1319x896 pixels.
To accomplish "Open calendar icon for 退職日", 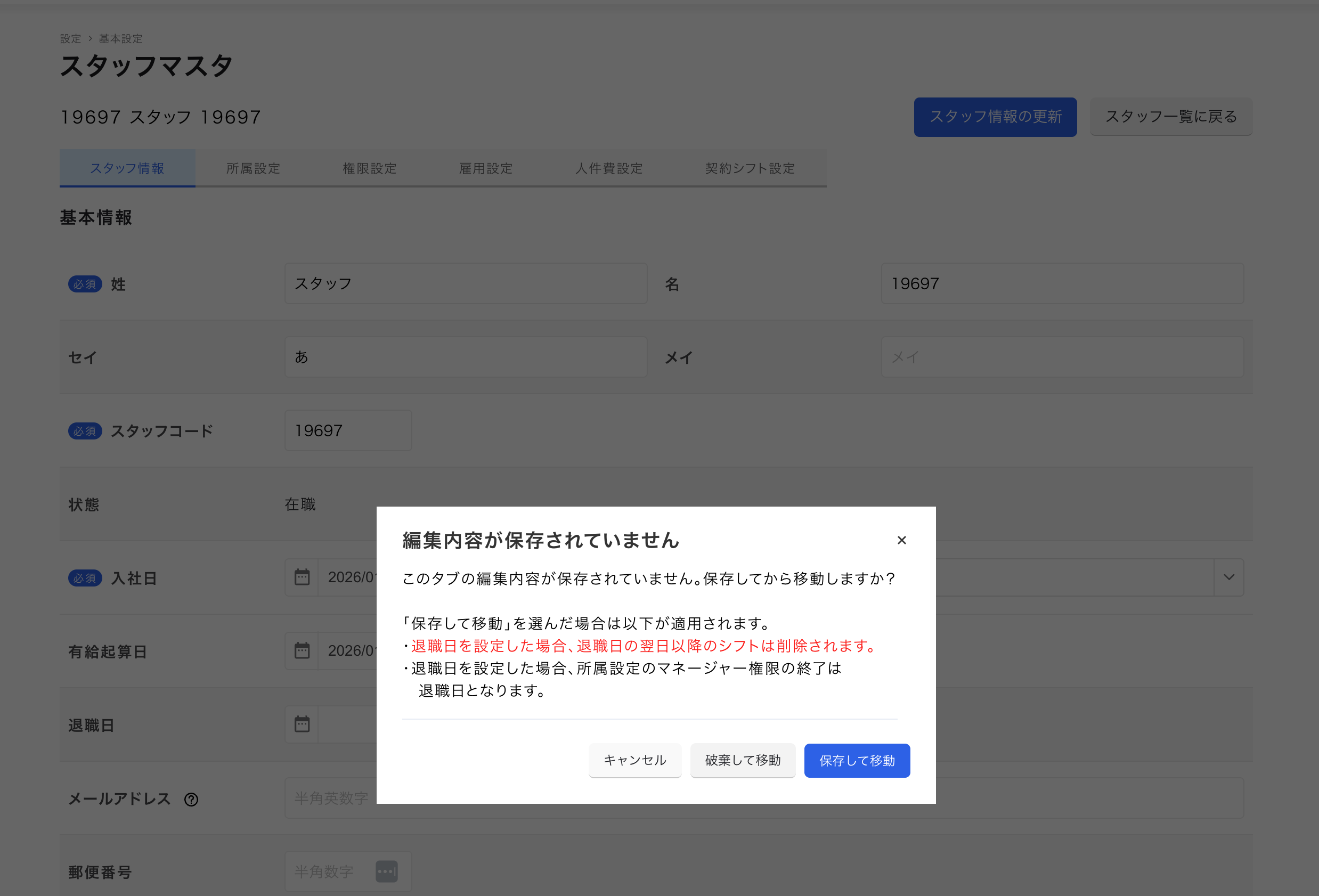I will tap(302, 724).
